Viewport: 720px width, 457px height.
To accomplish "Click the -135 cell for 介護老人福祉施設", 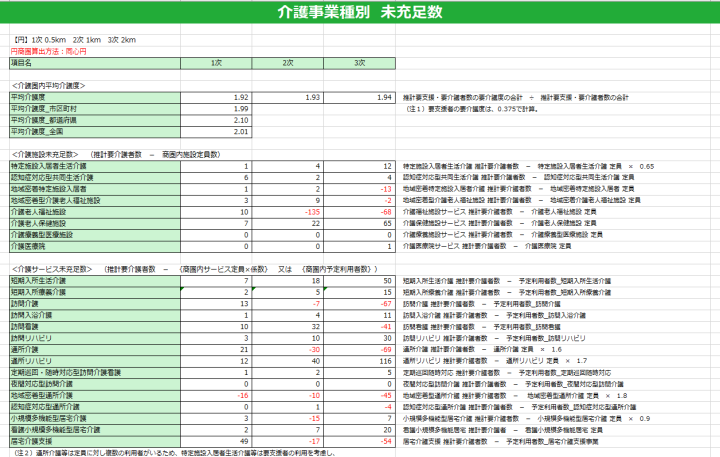I will point(288,212).
